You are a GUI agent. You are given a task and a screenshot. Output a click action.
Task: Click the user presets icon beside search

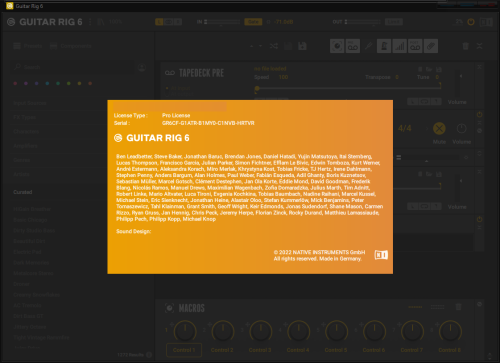pos(142,68)
